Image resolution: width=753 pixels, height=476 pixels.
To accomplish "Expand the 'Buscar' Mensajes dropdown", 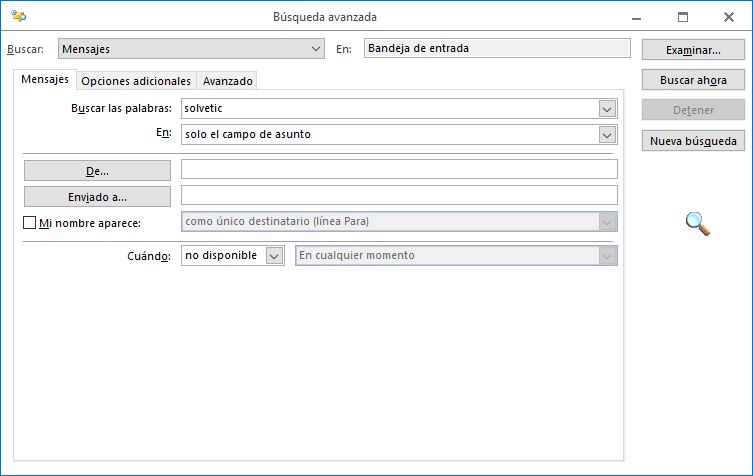I will pyautogui.click(x=316, y=48).
